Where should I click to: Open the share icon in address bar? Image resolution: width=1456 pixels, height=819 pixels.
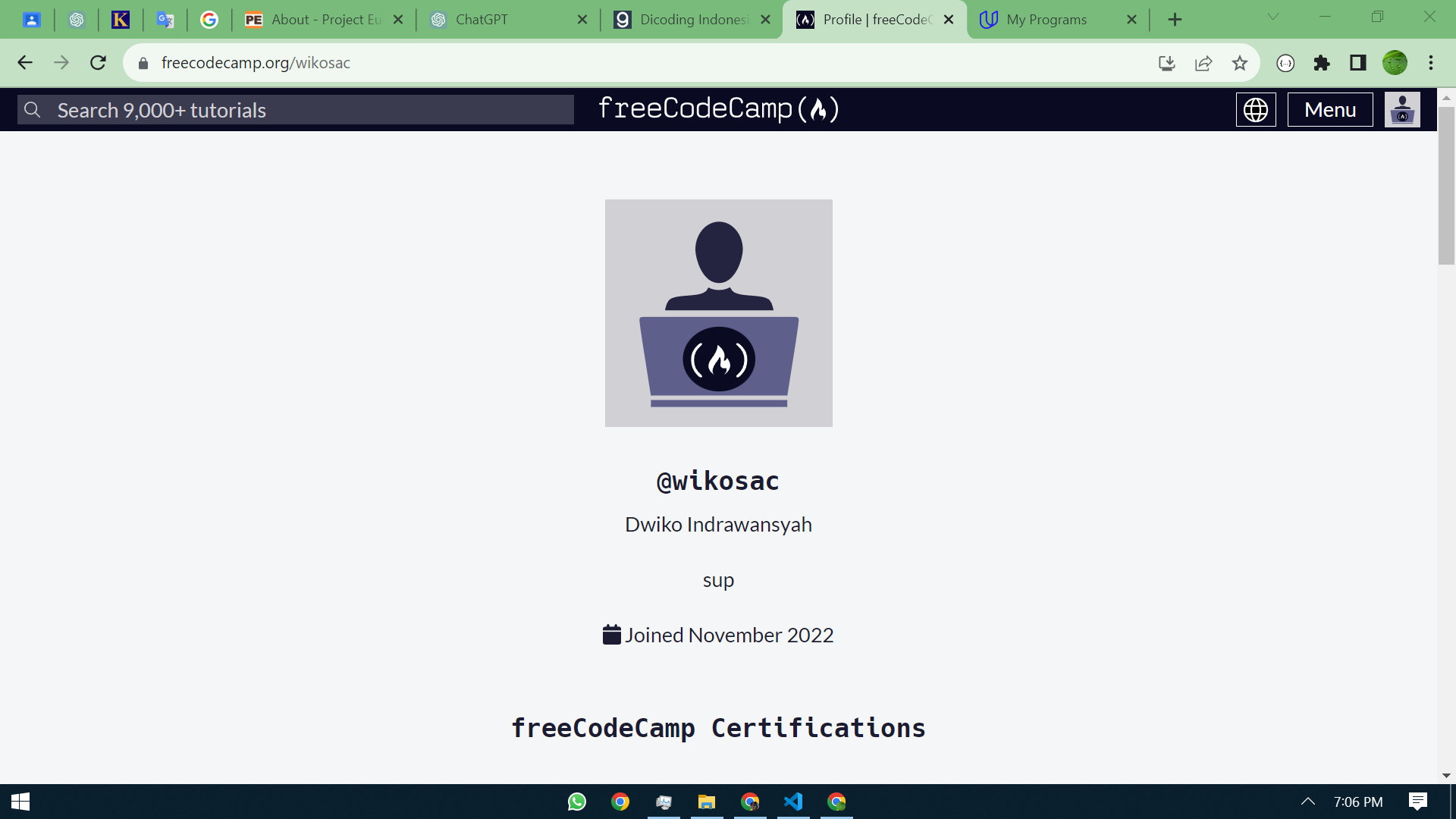(1203, 63)
